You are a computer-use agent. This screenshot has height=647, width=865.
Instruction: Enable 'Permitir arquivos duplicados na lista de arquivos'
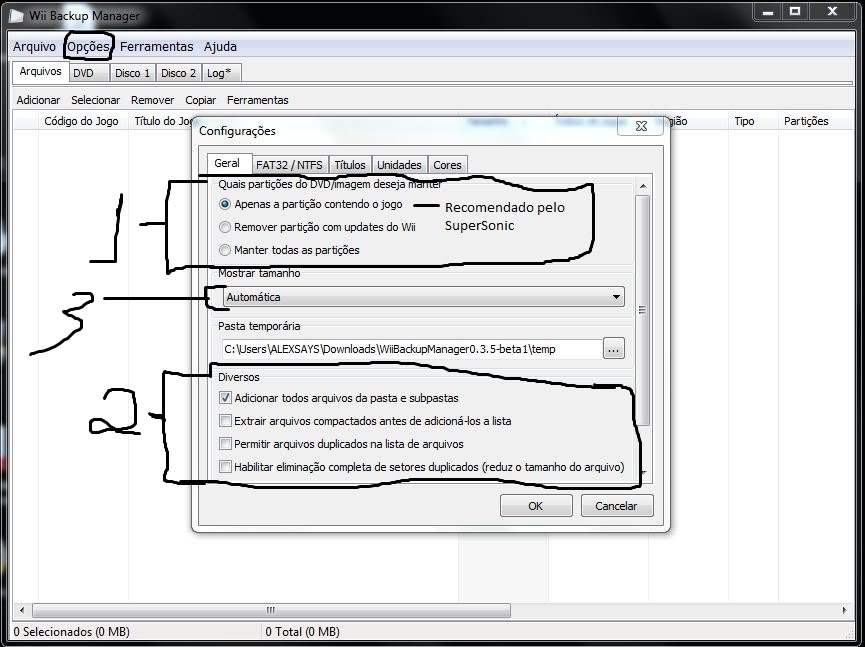pyautogui.click(x=225, y=444)
